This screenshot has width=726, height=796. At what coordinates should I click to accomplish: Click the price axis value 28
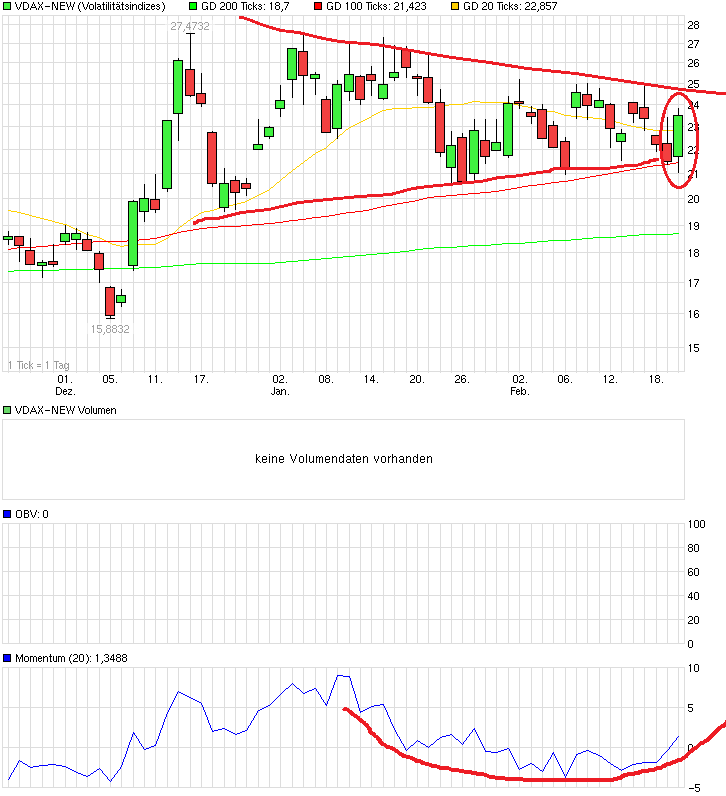(693, 25)
